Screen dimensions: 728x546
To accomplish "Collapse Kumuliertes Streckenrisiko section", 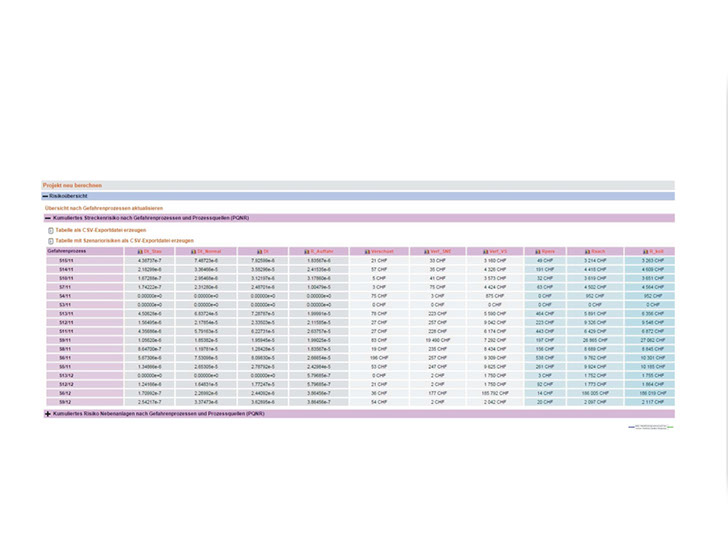I will 48,218.
